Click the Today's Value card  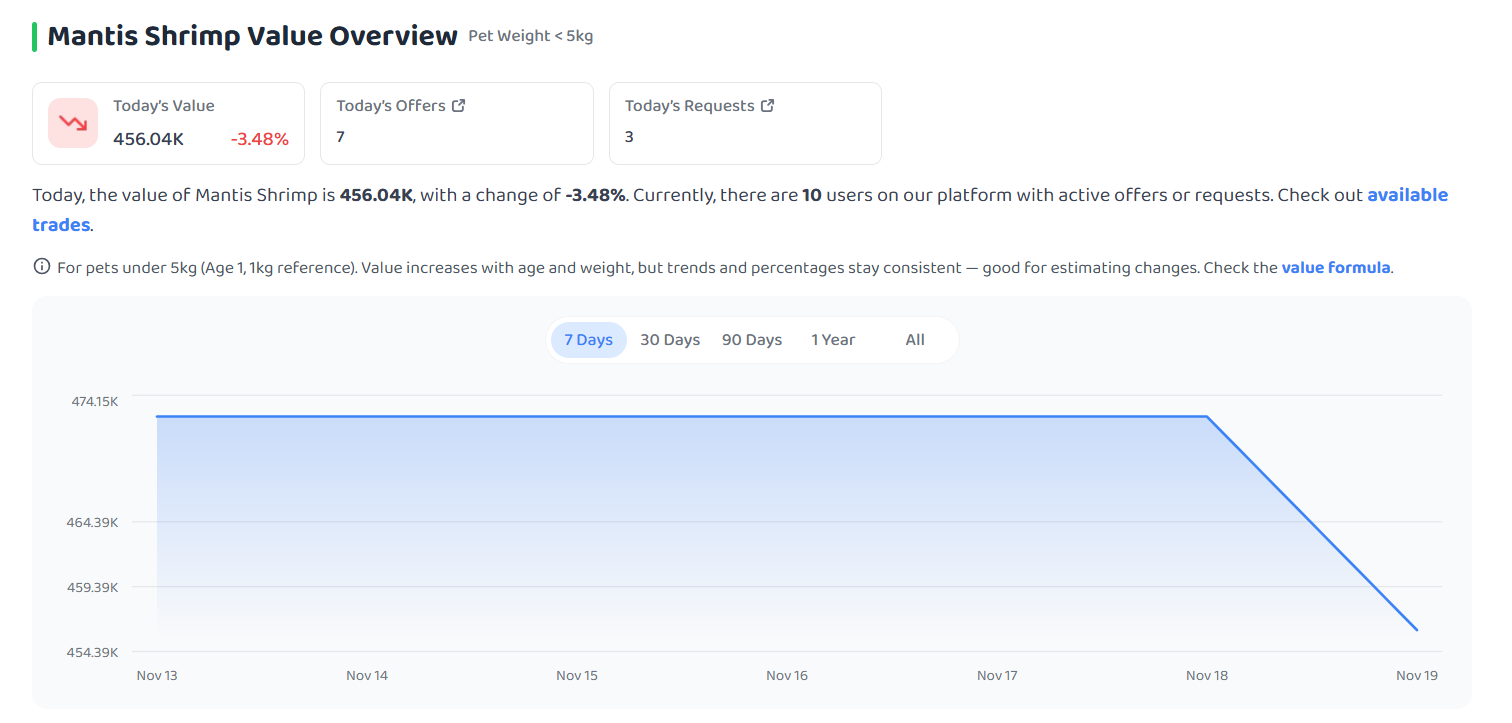pos(168,123)
